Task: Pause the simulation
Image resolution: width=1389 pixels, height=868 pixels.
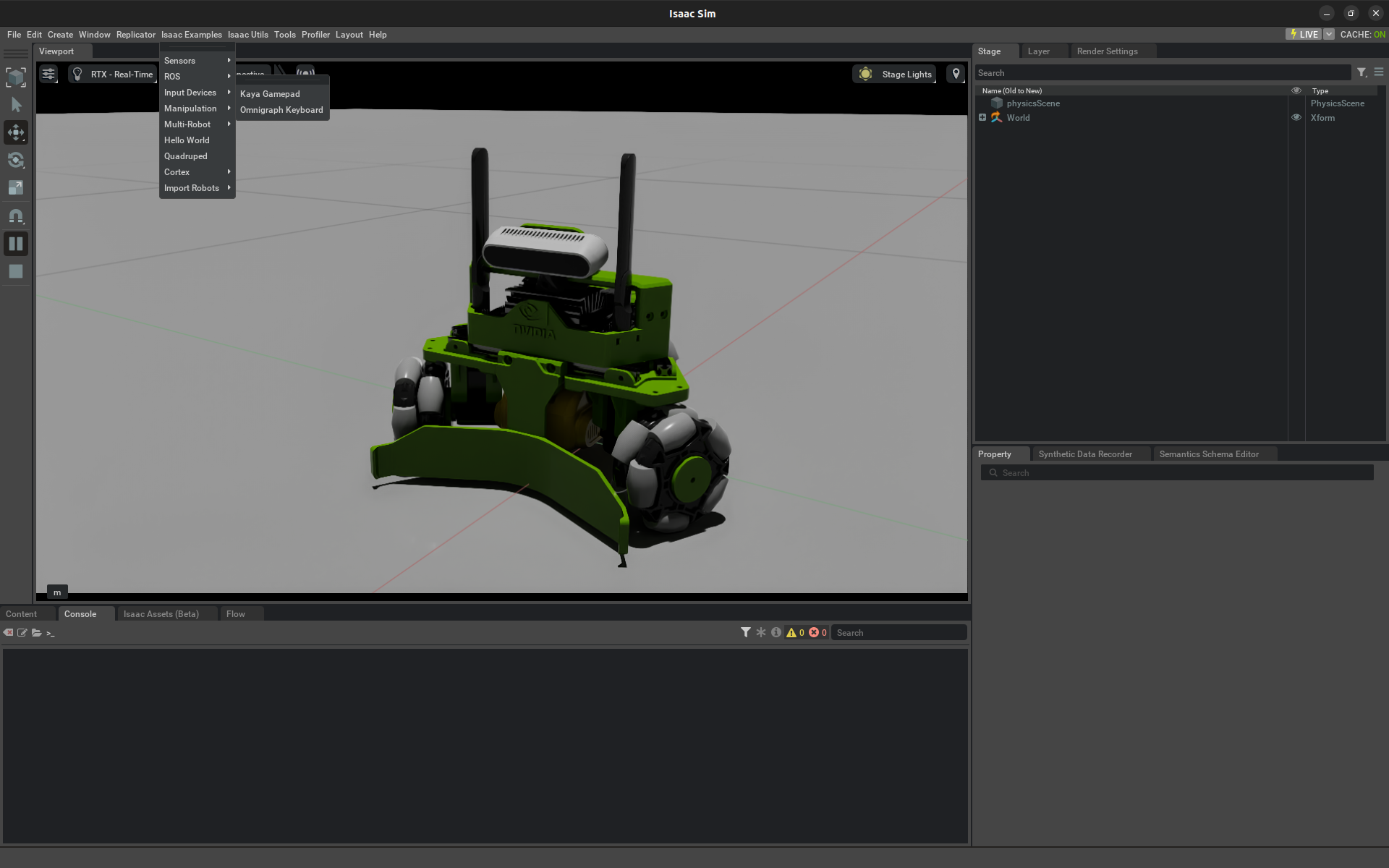Action: click(x=16, y=244)
